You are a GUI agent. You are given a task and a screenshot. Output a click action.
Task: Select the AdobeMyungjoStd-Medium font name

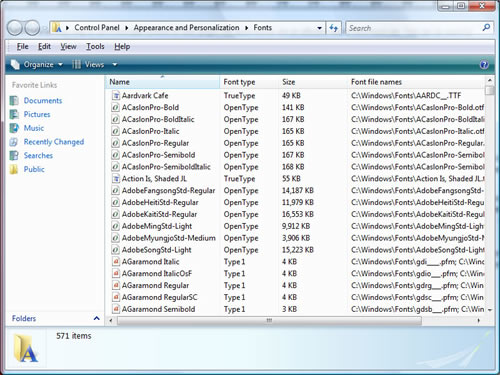(x=169, y=238)
